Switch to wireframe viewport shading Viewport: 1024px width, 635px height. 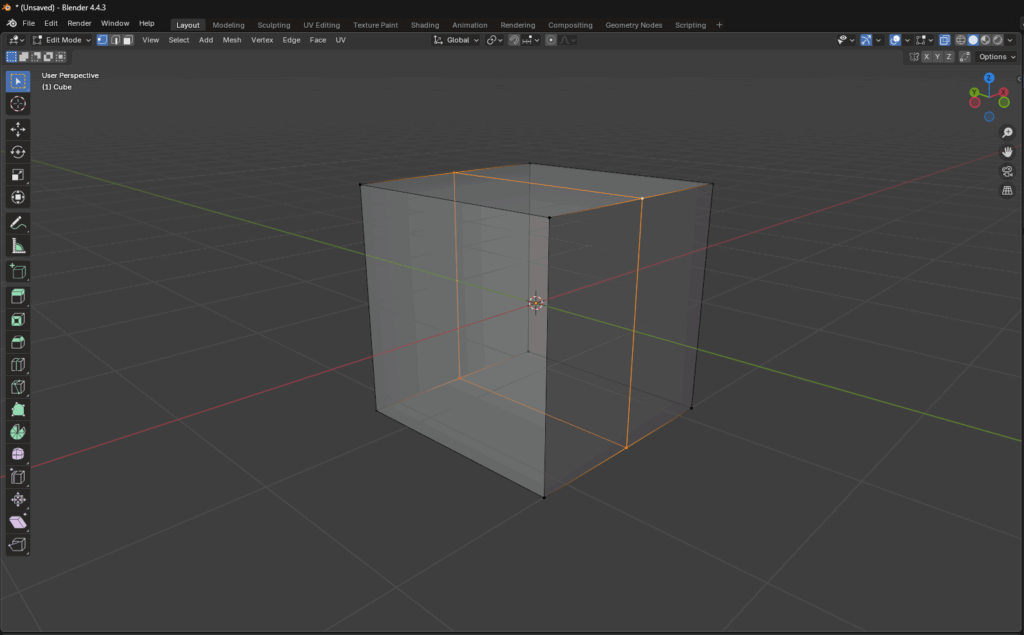coord(961,40)
